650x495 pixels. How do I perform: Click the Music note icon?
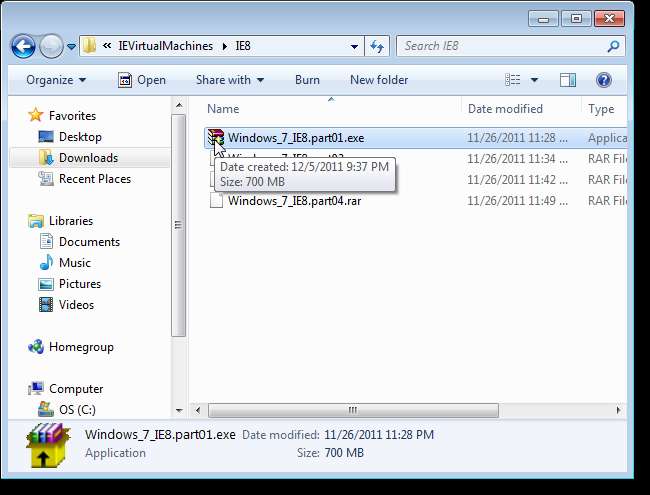click(x=46, y=262)
